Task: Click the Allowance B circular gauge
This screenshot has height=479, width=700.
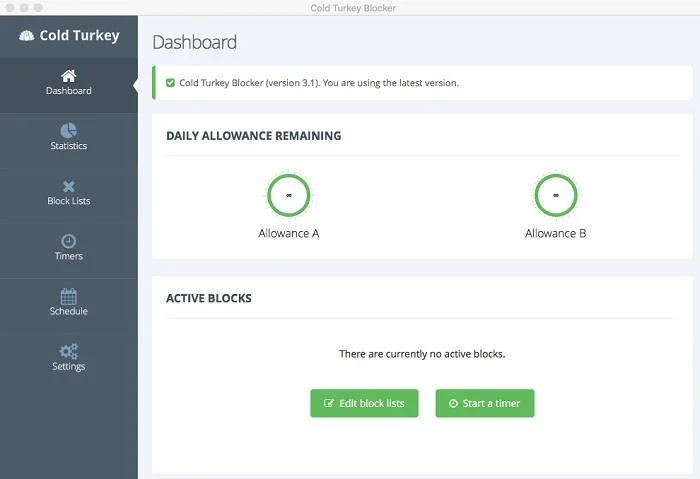Action: (555, 196)
